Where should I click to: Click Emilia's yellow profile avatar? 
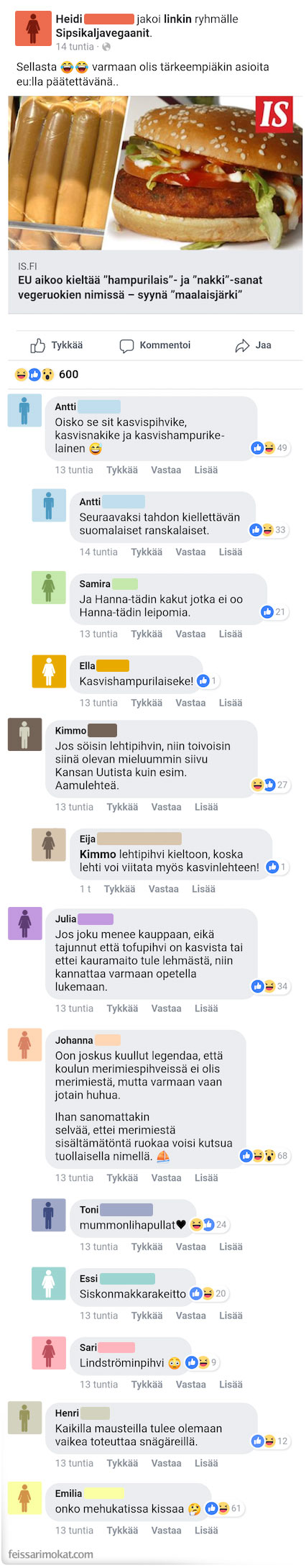pyautogui.click(x=24, y=1498)
